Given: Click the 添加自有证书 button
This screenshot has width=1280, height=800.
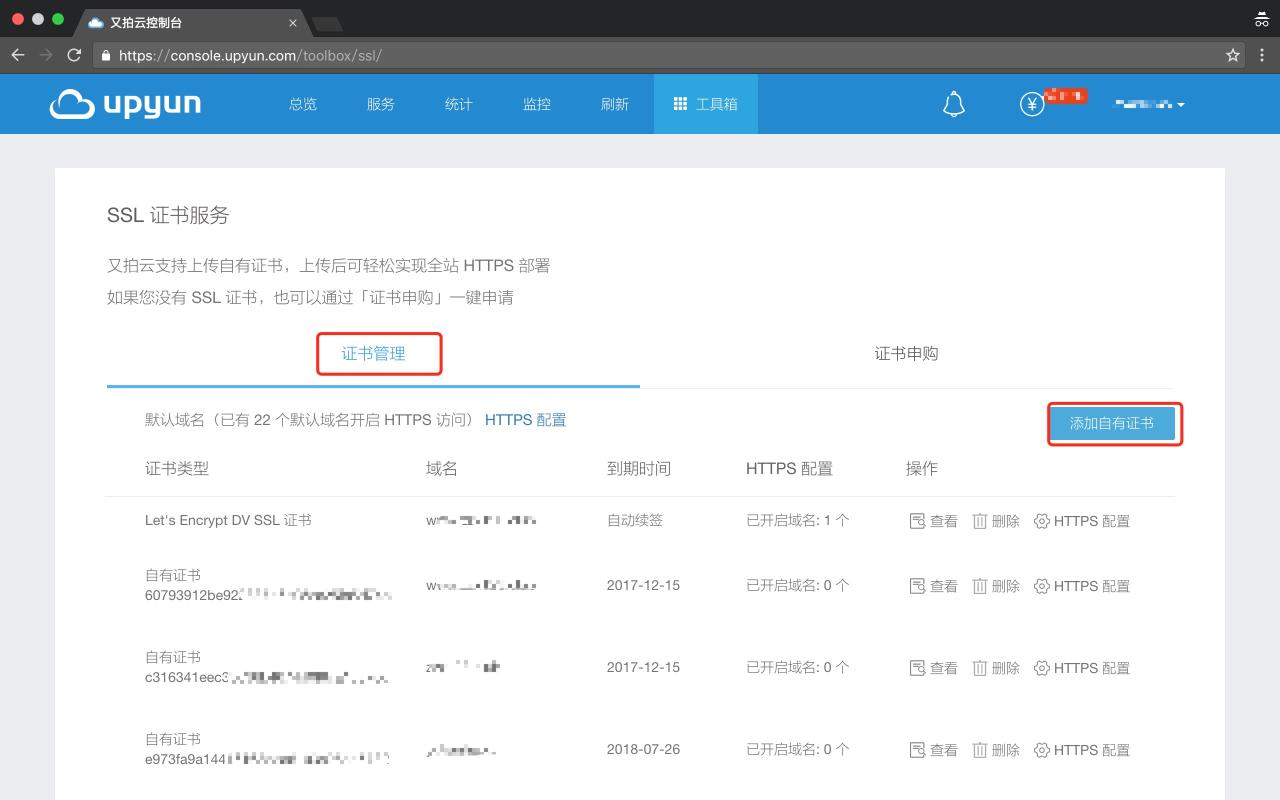Looking at the screenshot, I should pos(1111,424).
